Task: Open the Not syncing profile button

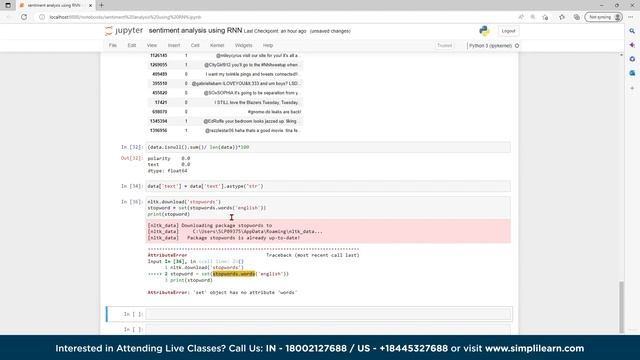Action: (x=604, y=17)
